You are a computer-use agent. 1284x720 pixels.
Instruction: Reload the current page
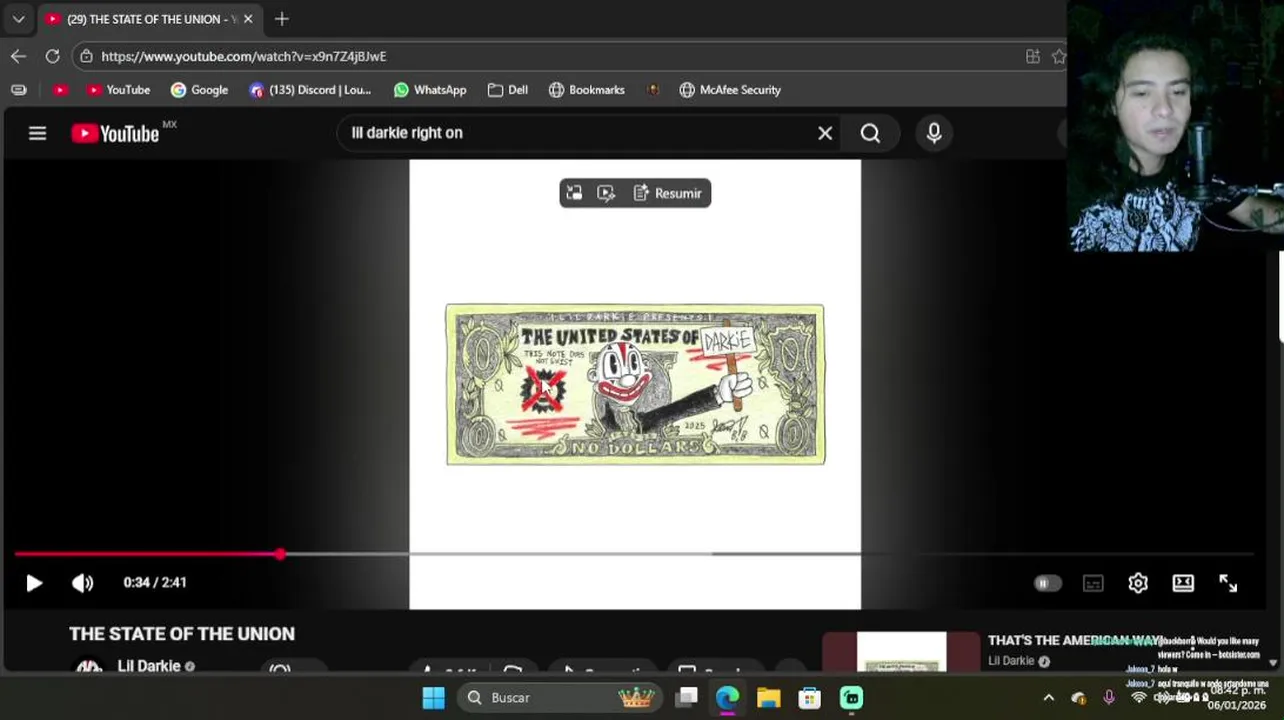pyautogui.click(x=52, y=56)
